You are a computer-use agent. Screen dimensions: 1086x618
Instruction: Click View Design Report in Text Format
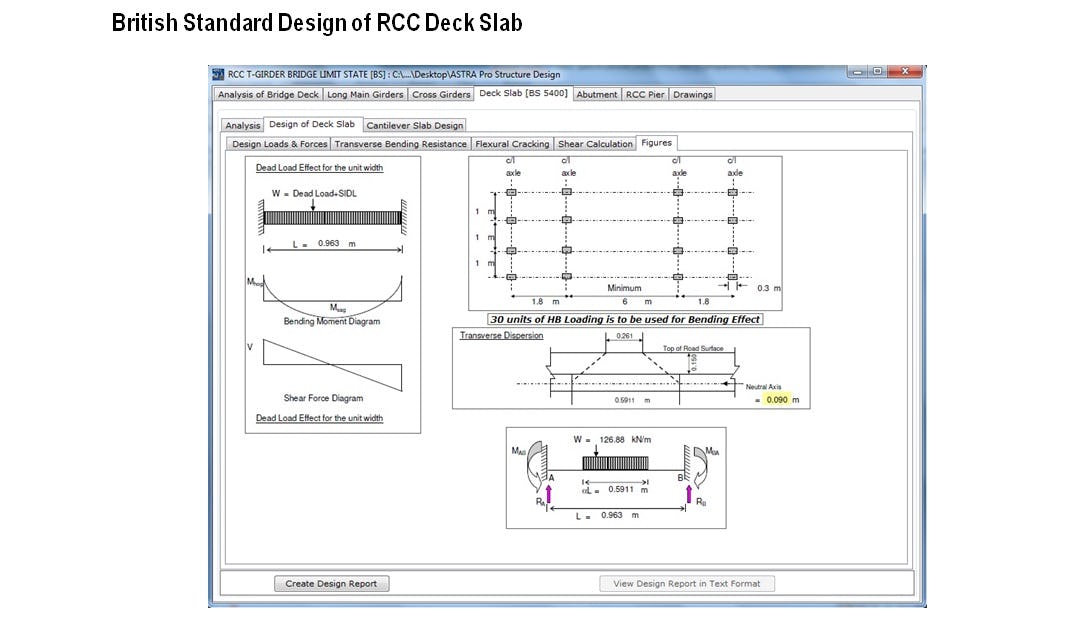pos(687,583)
